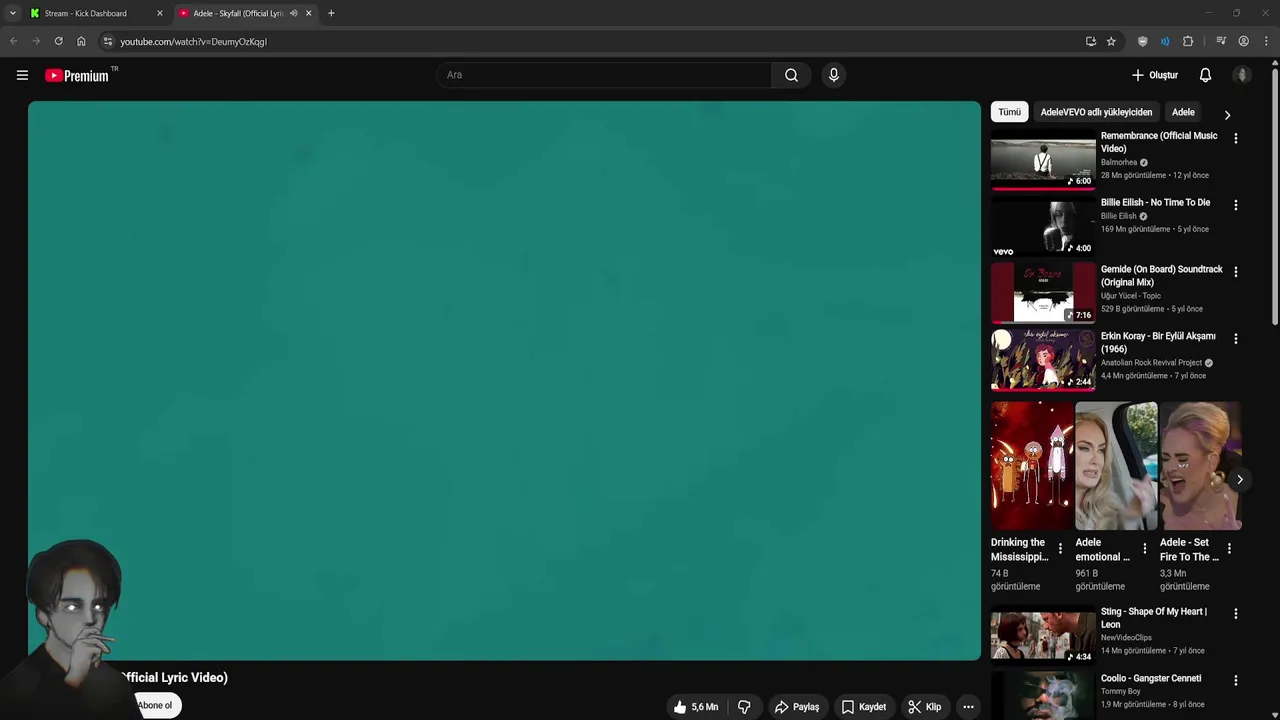Dislike the video with thumbs down

tap(744, 707)
